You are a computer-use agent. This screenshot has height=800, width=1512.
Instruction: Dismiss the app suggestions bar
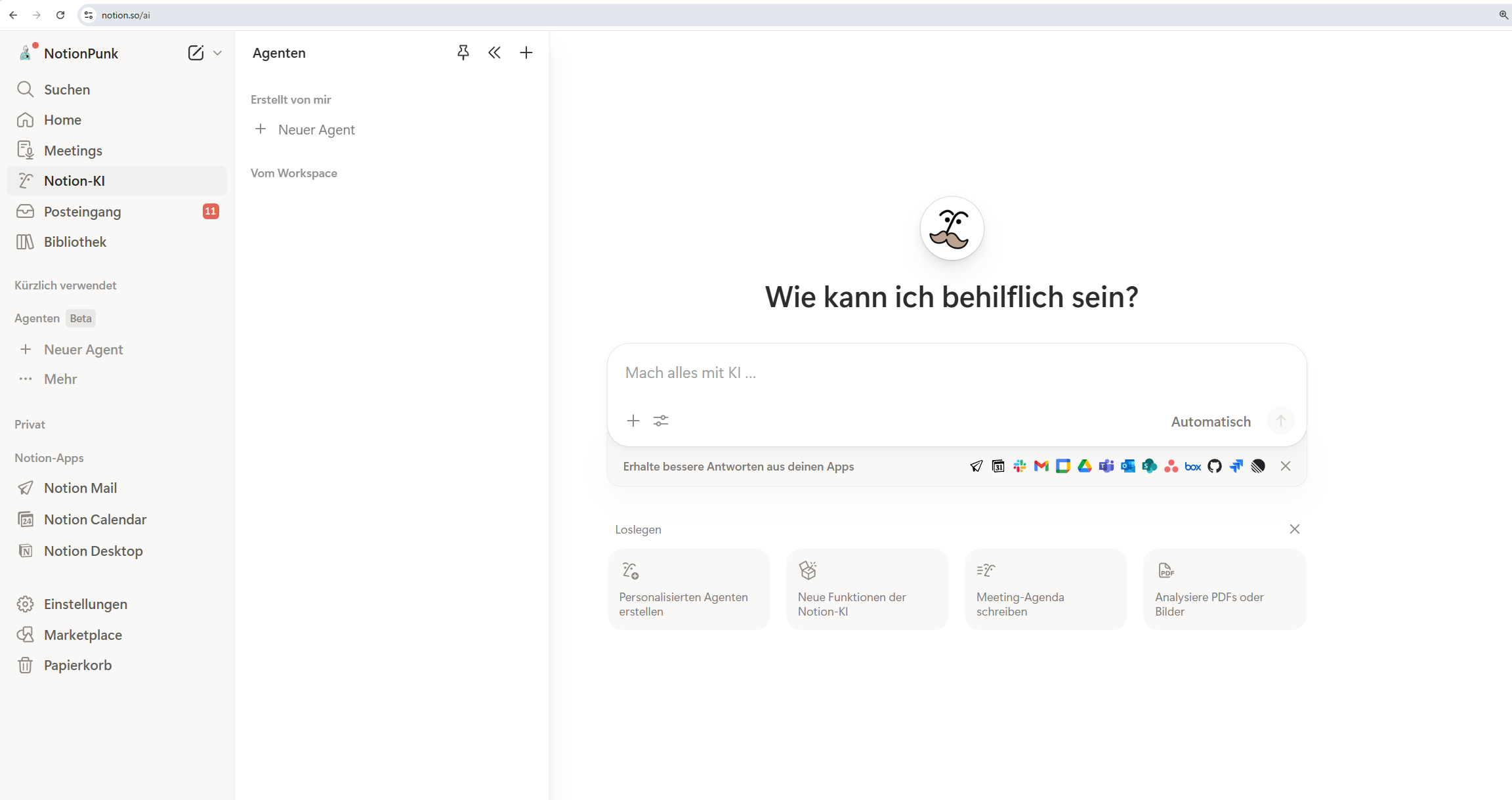coord(1285,466)
